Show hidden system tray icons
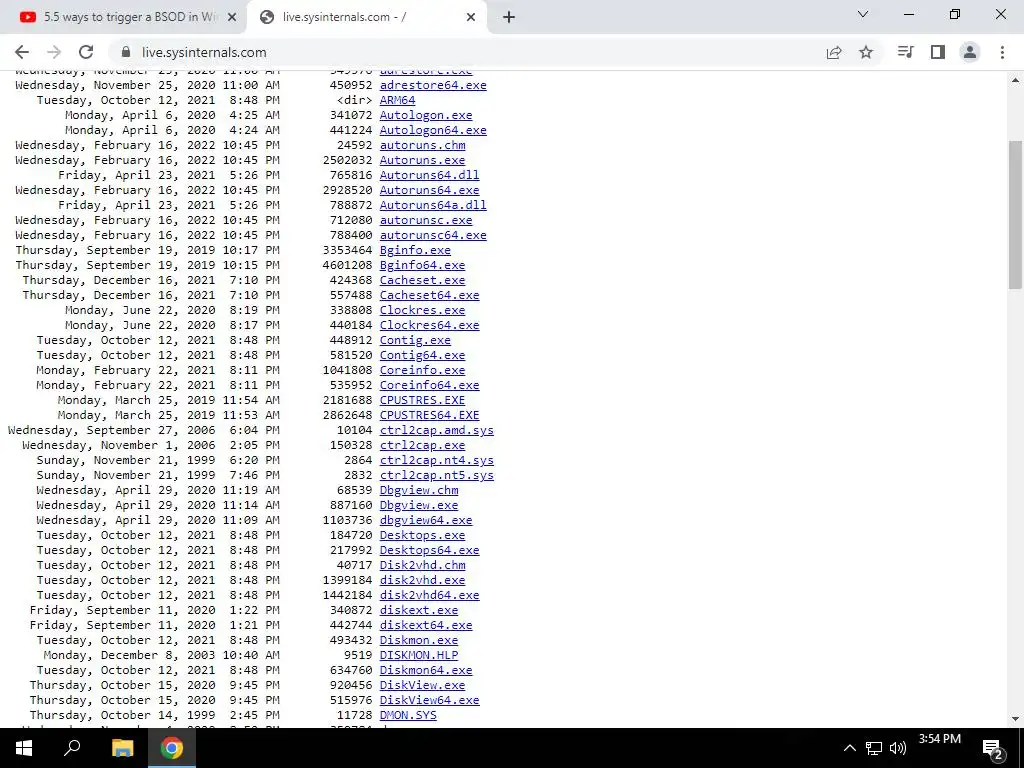1024x768 pixels. 850,748
